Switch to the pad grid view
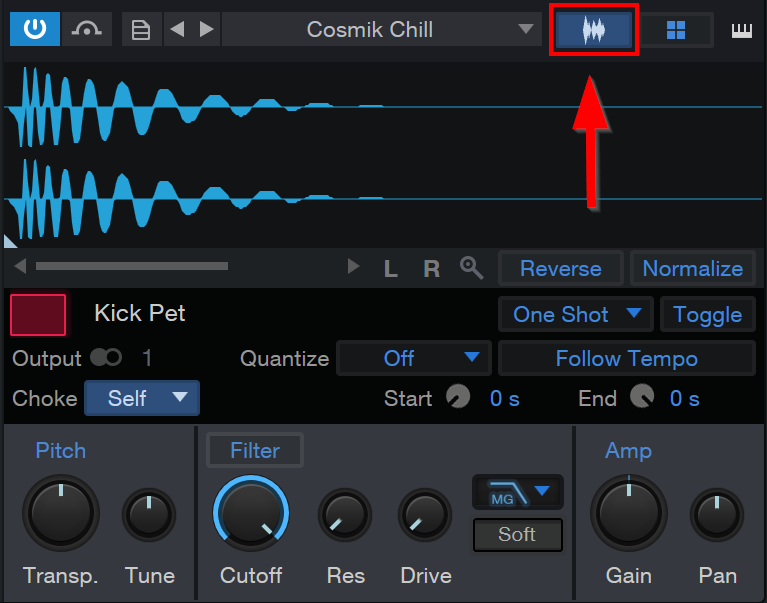This screenshot has width=767, height=603. [676, 30]
